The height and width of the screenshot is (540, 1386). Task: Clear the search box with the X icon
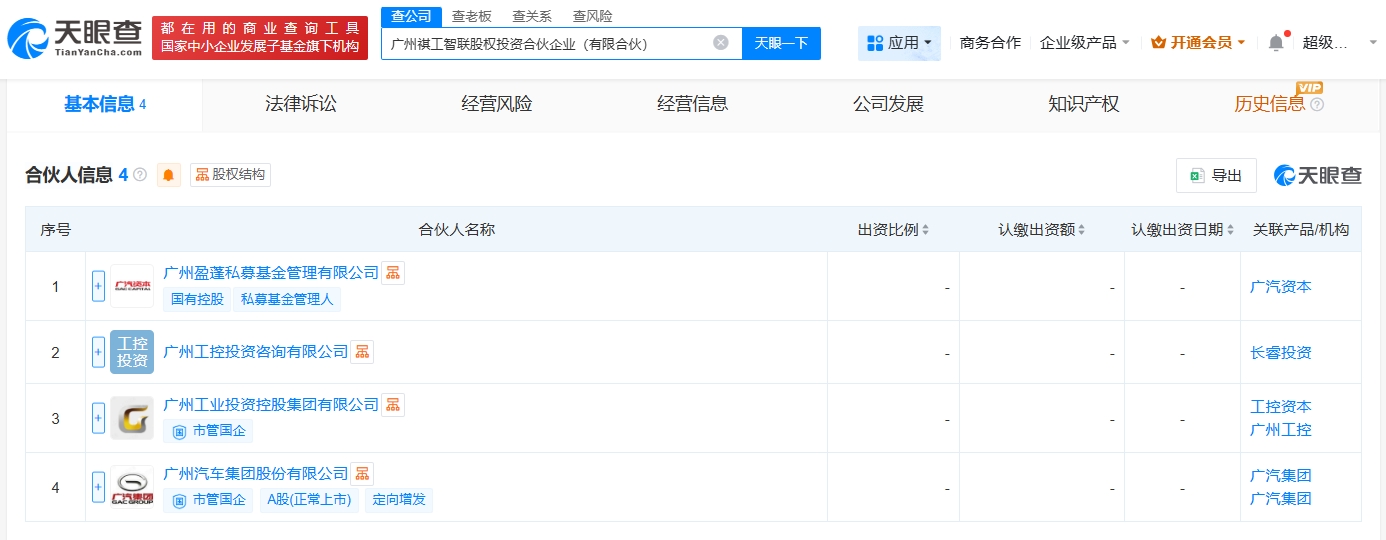pyautogui.click(x=720, y=43)
